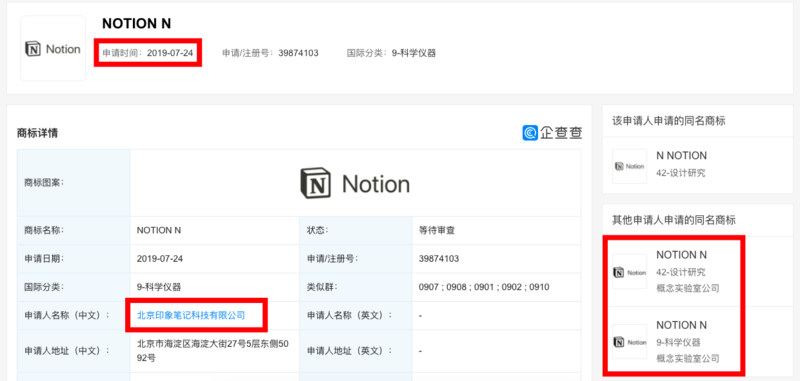The width and height of the screenshot is (800, 381).
Task: Click thumbnail beside NOTION N 42-设计研究 entry
Action: coord(630,272)
